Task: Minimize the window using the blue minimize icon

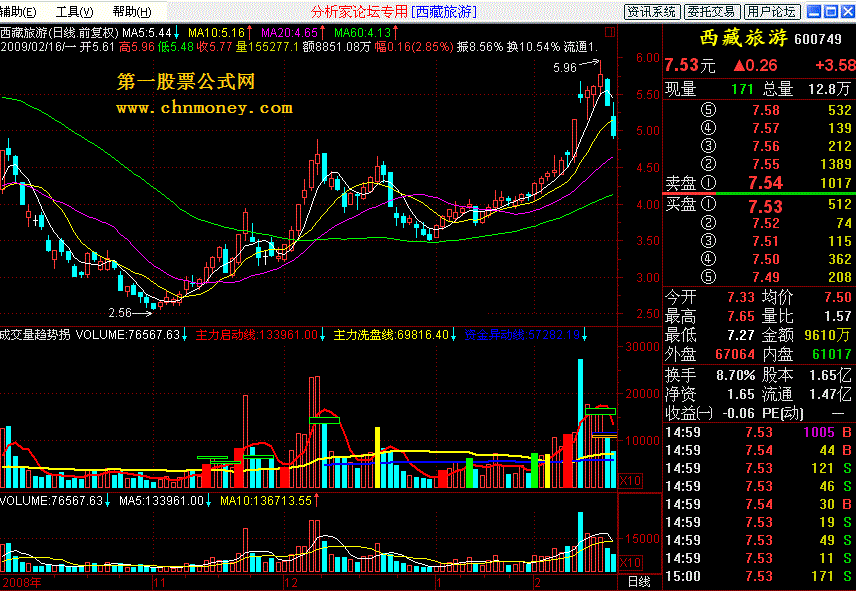Action: 815,11
